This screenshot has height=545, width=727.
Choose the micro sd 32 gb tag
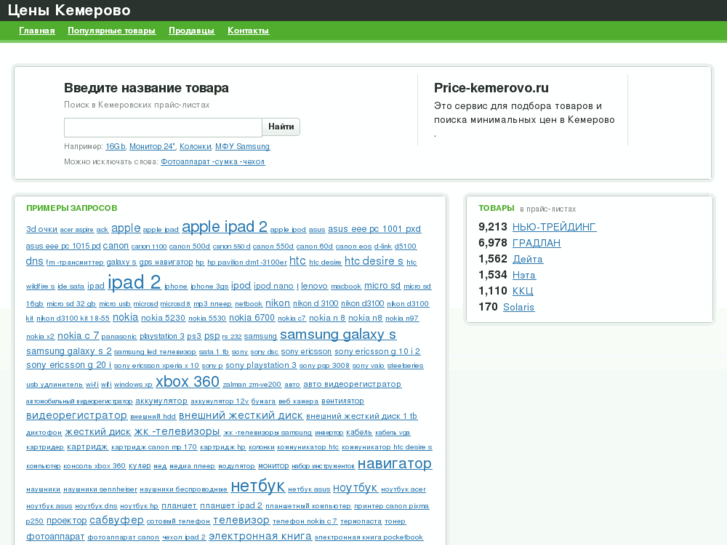coord(71,304)
